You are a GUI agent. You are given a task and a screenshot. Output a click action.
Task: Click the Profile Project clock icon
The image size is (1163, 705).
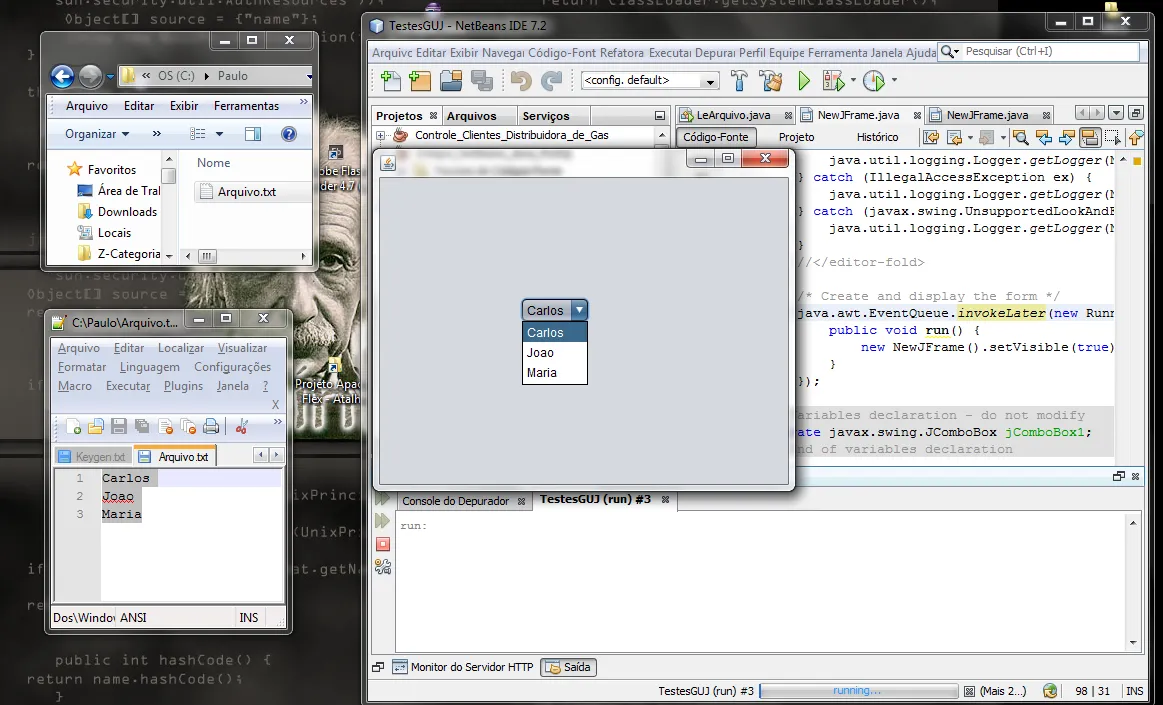click(873, 81)
